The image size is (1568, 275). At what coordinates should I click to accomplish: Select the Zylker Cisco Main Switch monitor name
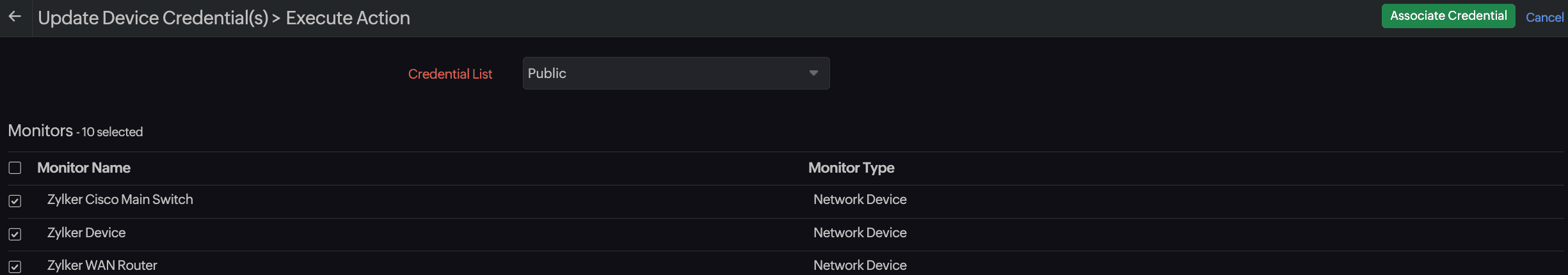pyautogui.click(x=120, y=200)
